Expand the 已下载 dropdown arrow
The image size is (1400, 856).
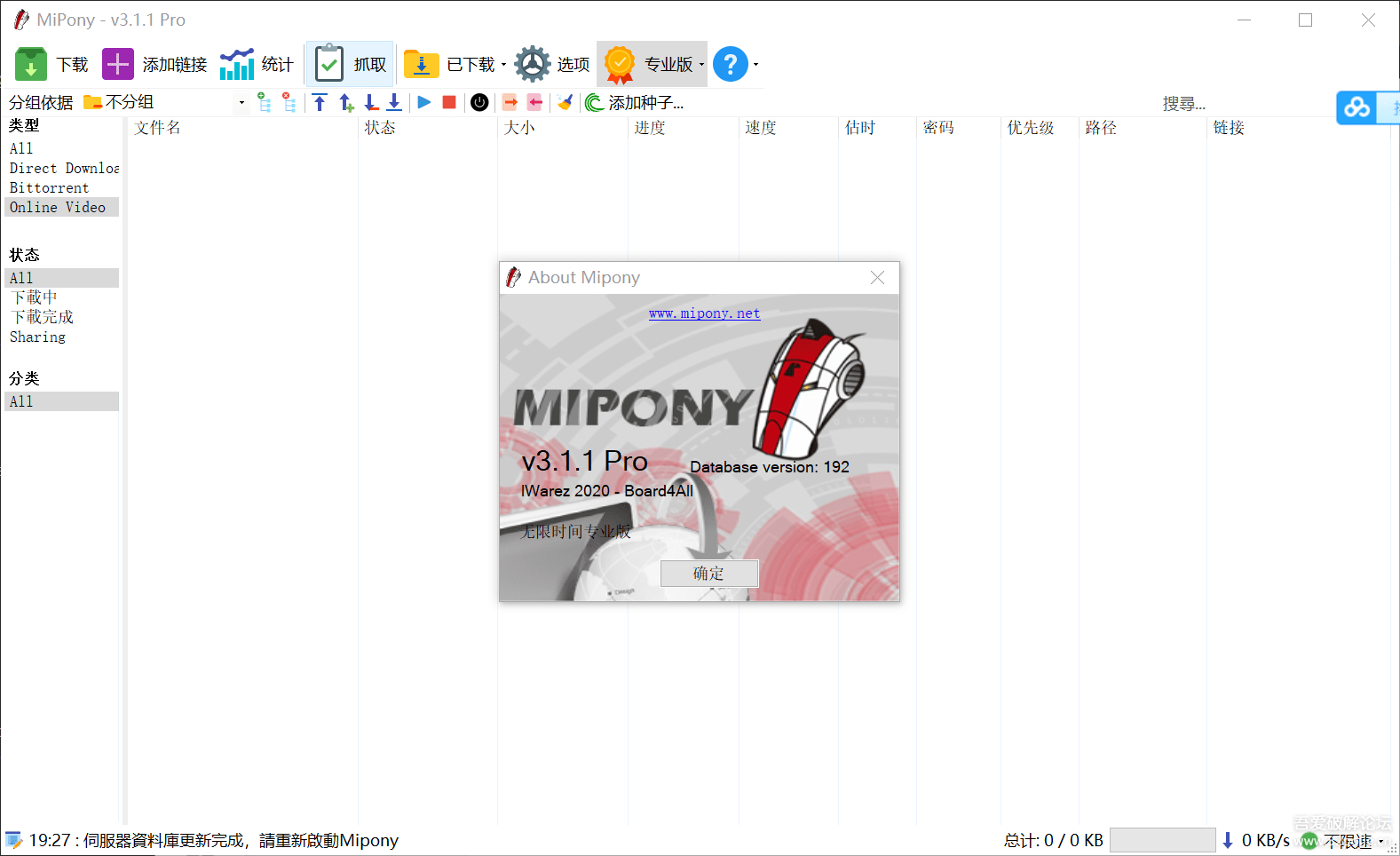coord(503,64)
